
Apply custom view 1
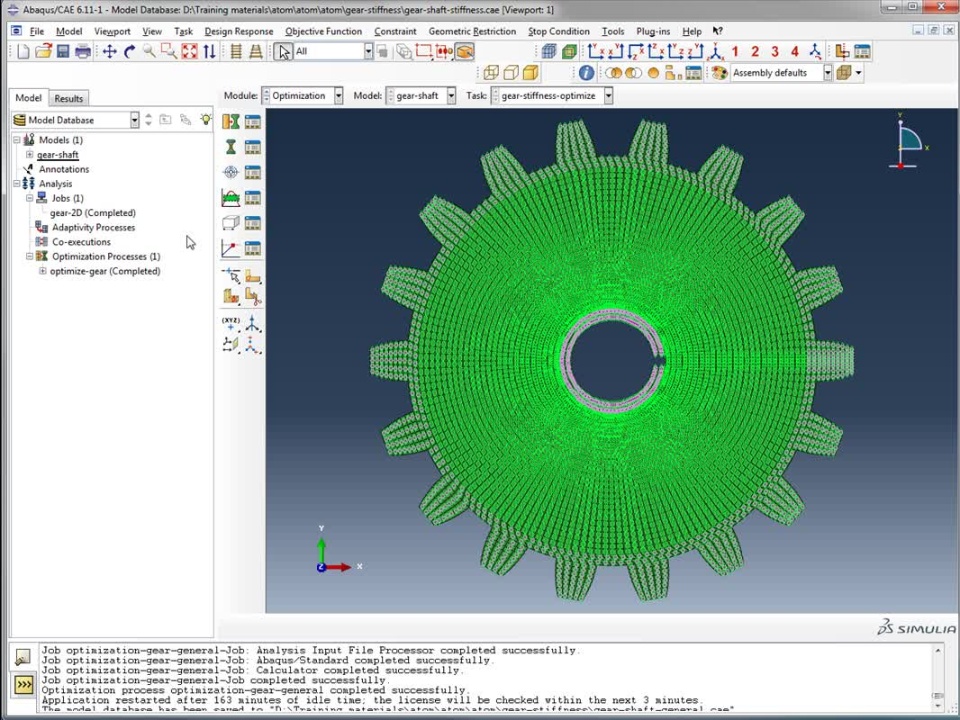pos(735,51)
